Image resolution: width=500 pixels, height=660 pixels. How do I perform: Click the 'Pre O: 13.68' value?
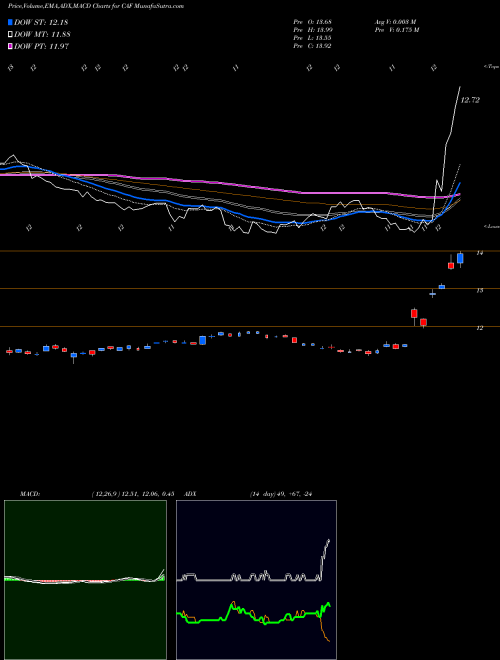(x=313, y=22)
